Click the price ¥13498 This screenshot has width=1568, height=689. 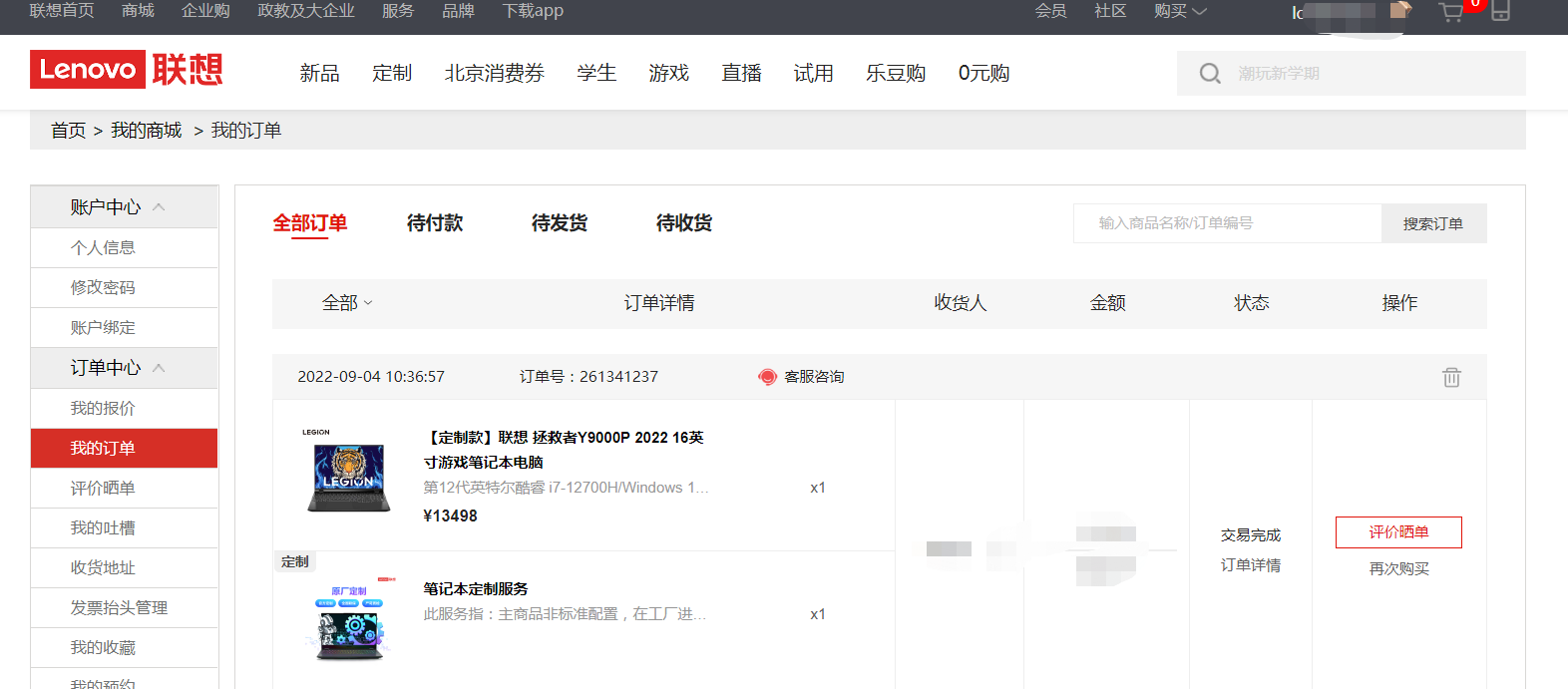[x=451, y=516]
